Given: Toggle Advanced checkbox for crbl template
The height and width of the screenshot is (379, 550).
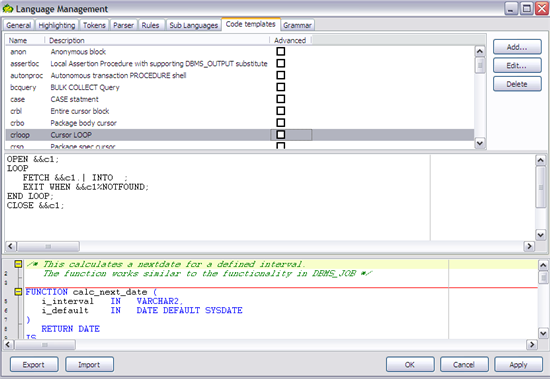Looking at the screenshot, I should (281, 111).
